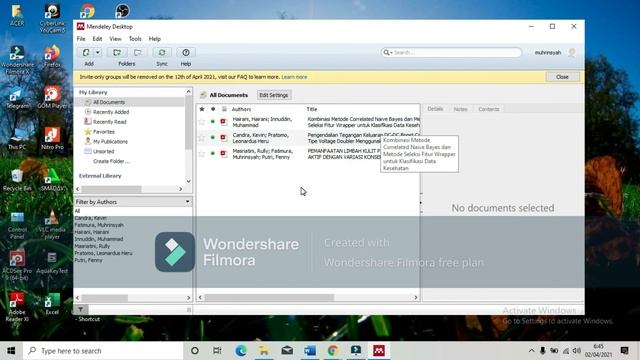Toggle favorite star for Candra, Kevin row

tap(202, 138)
